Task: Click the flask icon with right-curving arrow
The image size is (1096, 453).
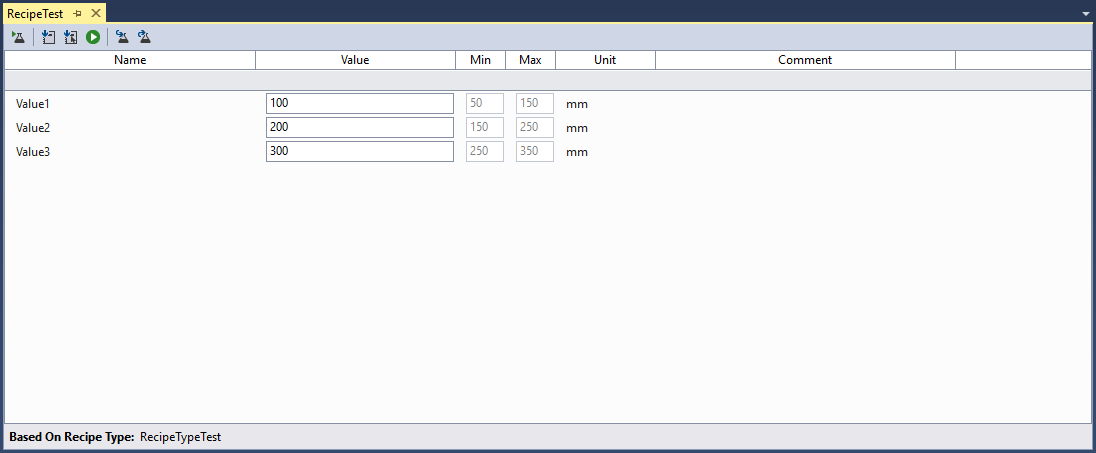Action: (144, 38)
